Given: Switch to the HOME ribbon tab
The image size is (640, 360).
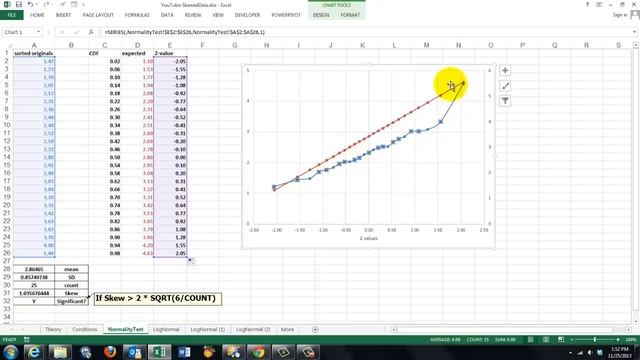Looking at the screenshot, I should (37, 15).
